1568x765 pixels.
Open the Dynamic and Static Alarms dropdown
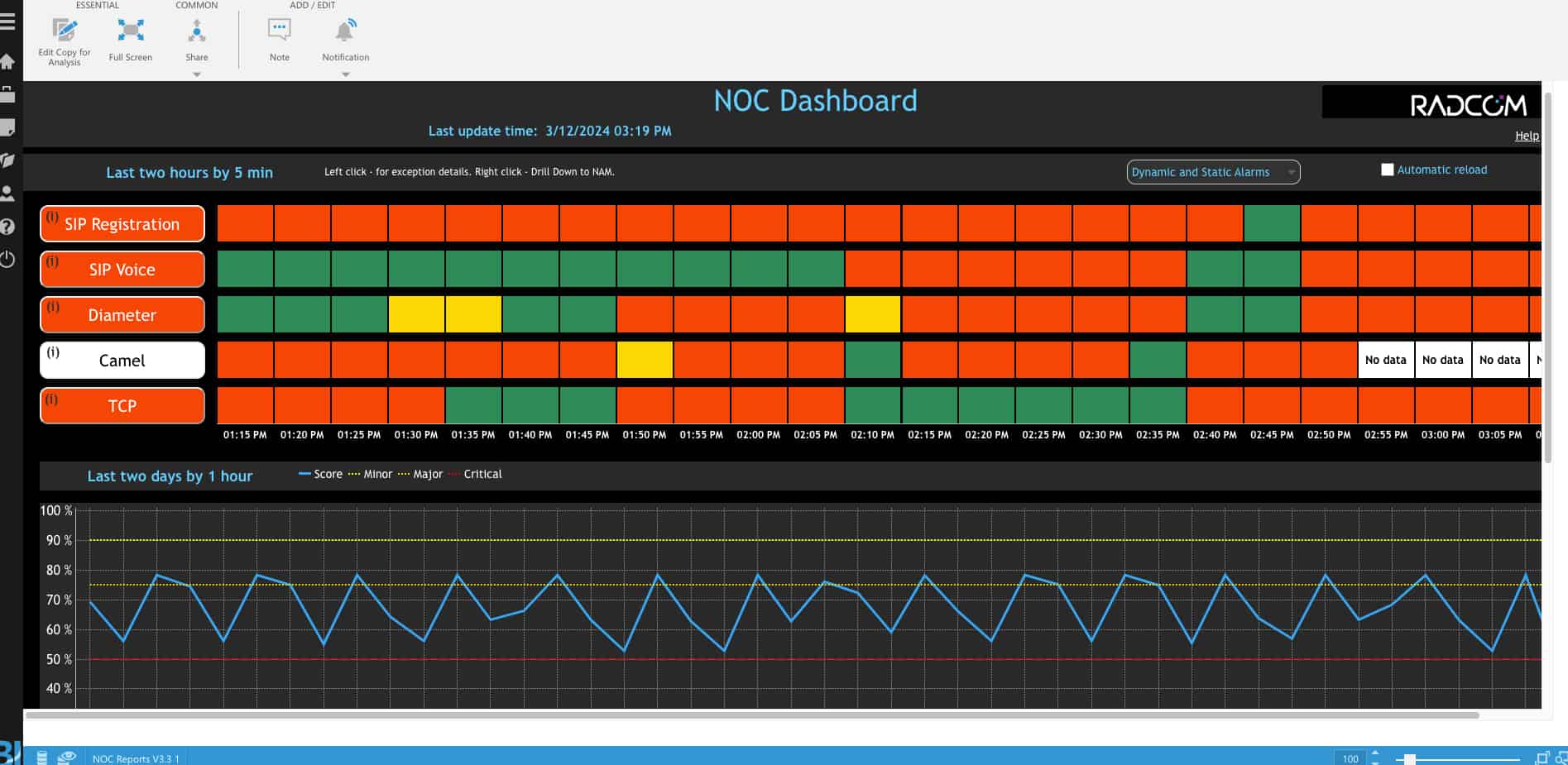pyautogui.click(x=1212, y=172)
